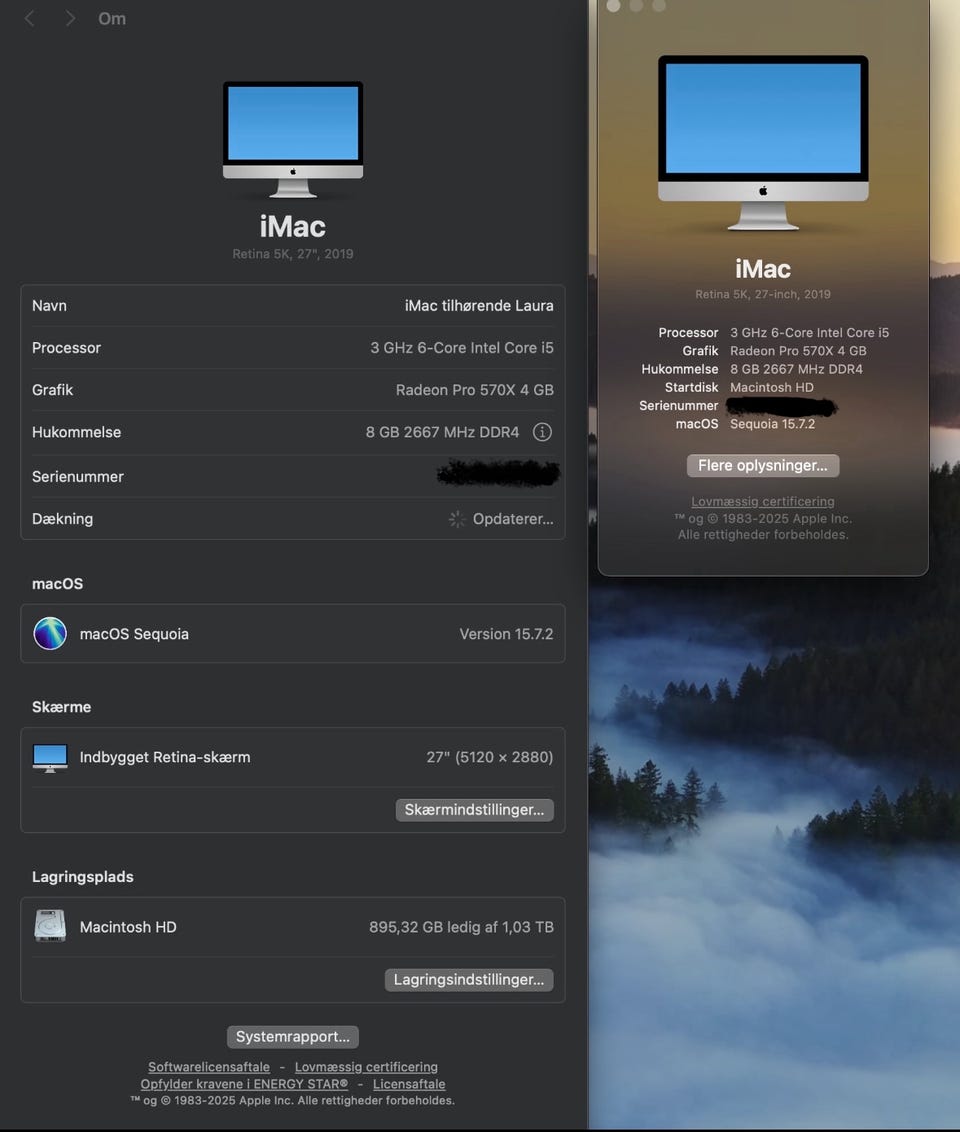Click 8 GB 2667 MHz DDR4 in Om pane
This screenshot has width=960, height=1132.
[x=442, y=432]
